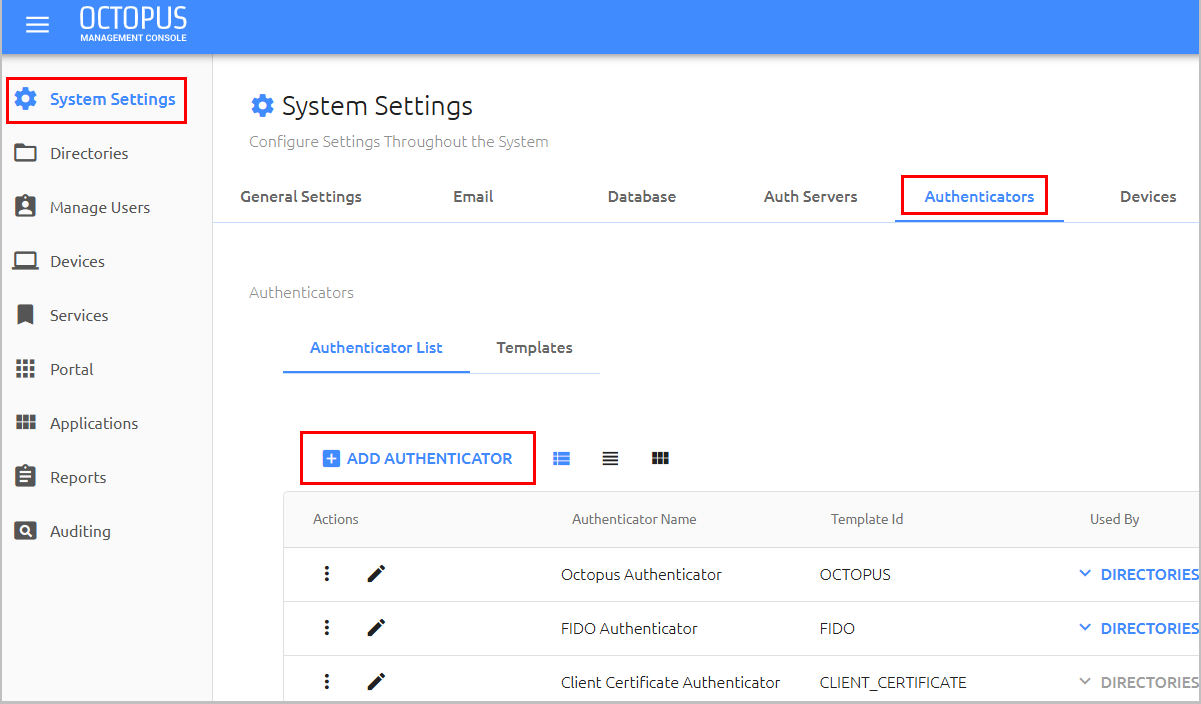Go to Applications in sidebar

coord(94,423)
